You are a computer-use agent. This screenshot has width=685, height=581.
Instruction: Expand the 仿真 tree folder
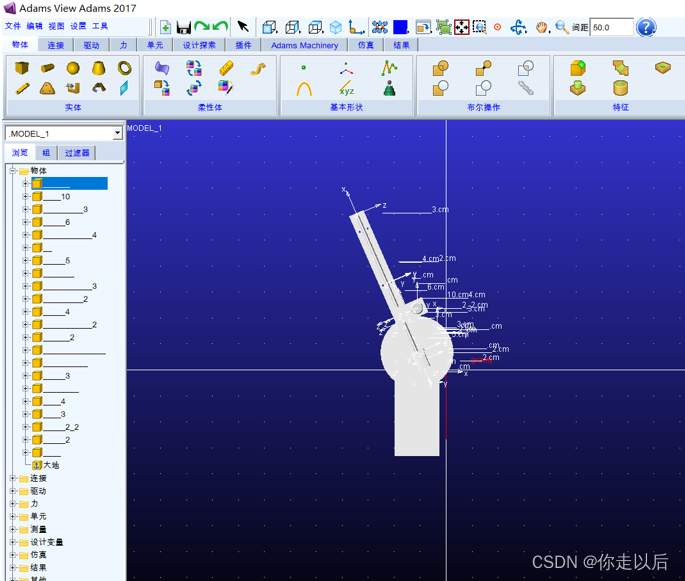coord(13,555)
